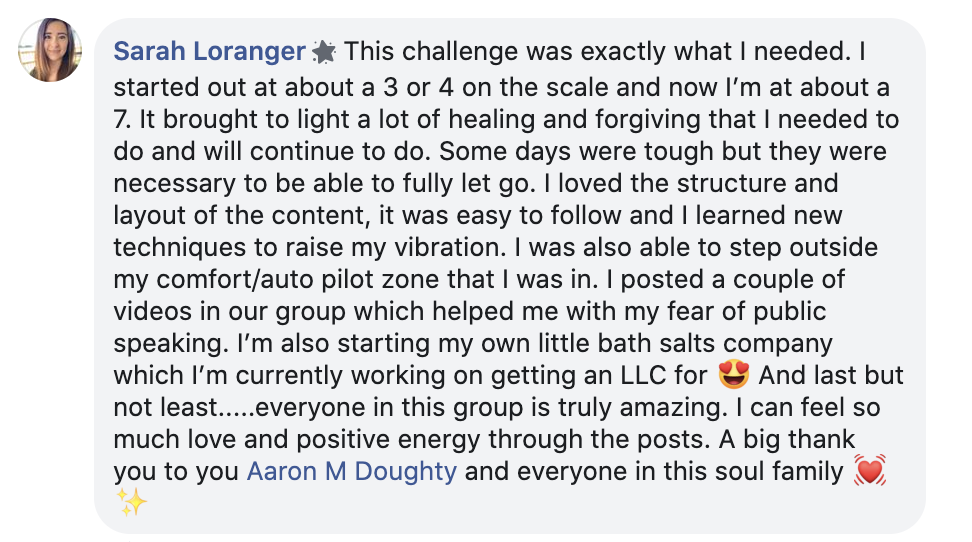Click the text 3 or 4
972x542 pixels.
pyautogui.click(x=418, y=87)
